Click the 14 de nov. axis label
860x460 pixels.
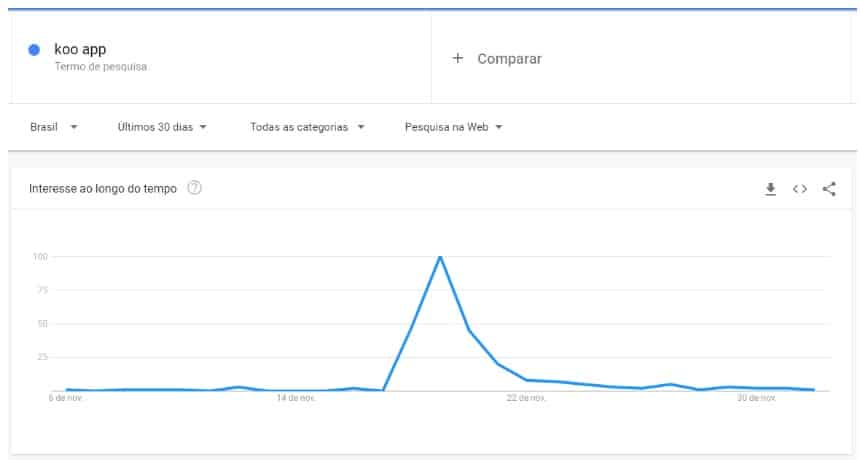pos(295,398)
